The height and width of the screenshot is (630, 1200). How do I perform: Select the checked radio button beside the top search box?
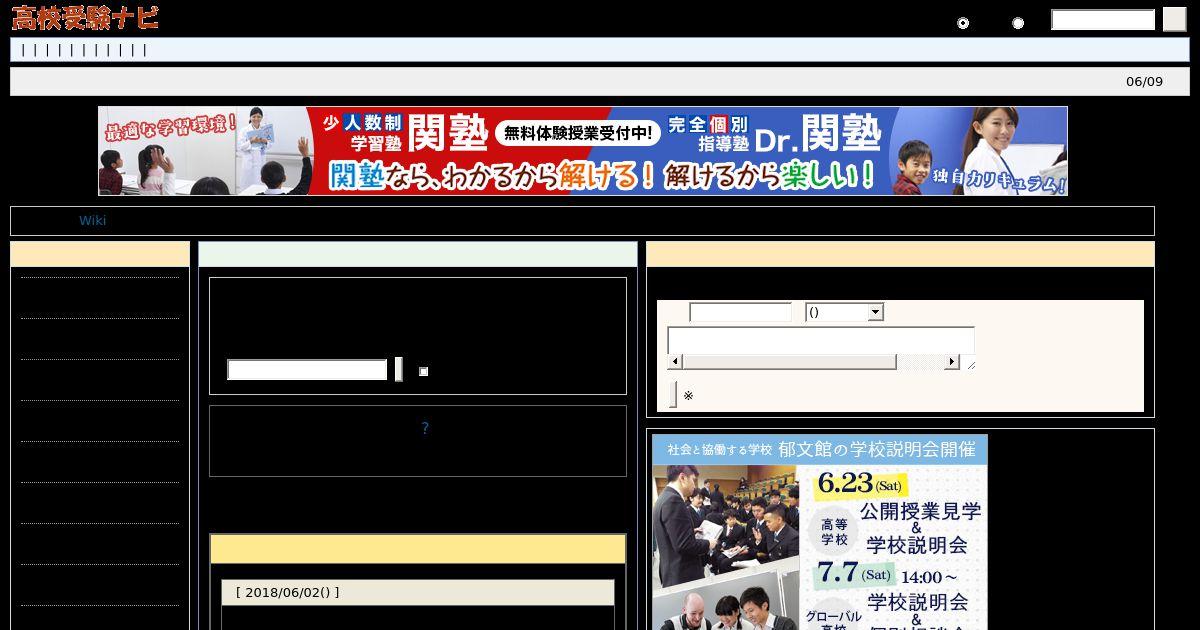click(x=963, y=23)
